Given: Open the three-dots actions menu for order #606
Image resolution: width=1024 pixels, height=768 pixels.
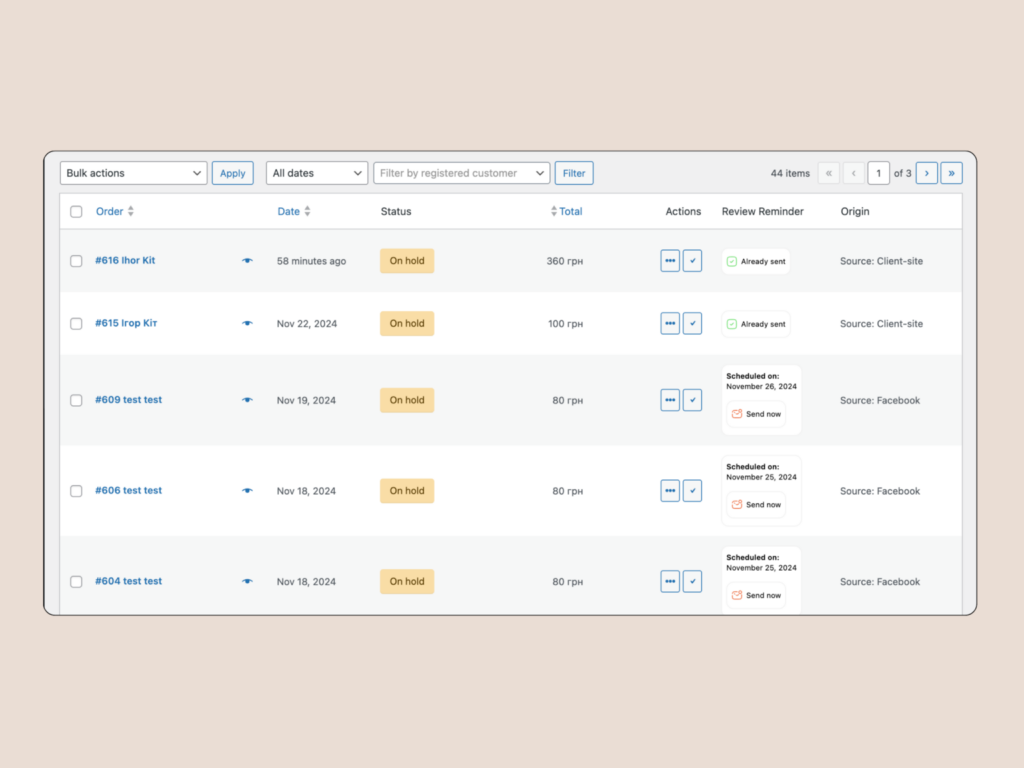Looking at the screenshot, I should [x=670, y=491].
